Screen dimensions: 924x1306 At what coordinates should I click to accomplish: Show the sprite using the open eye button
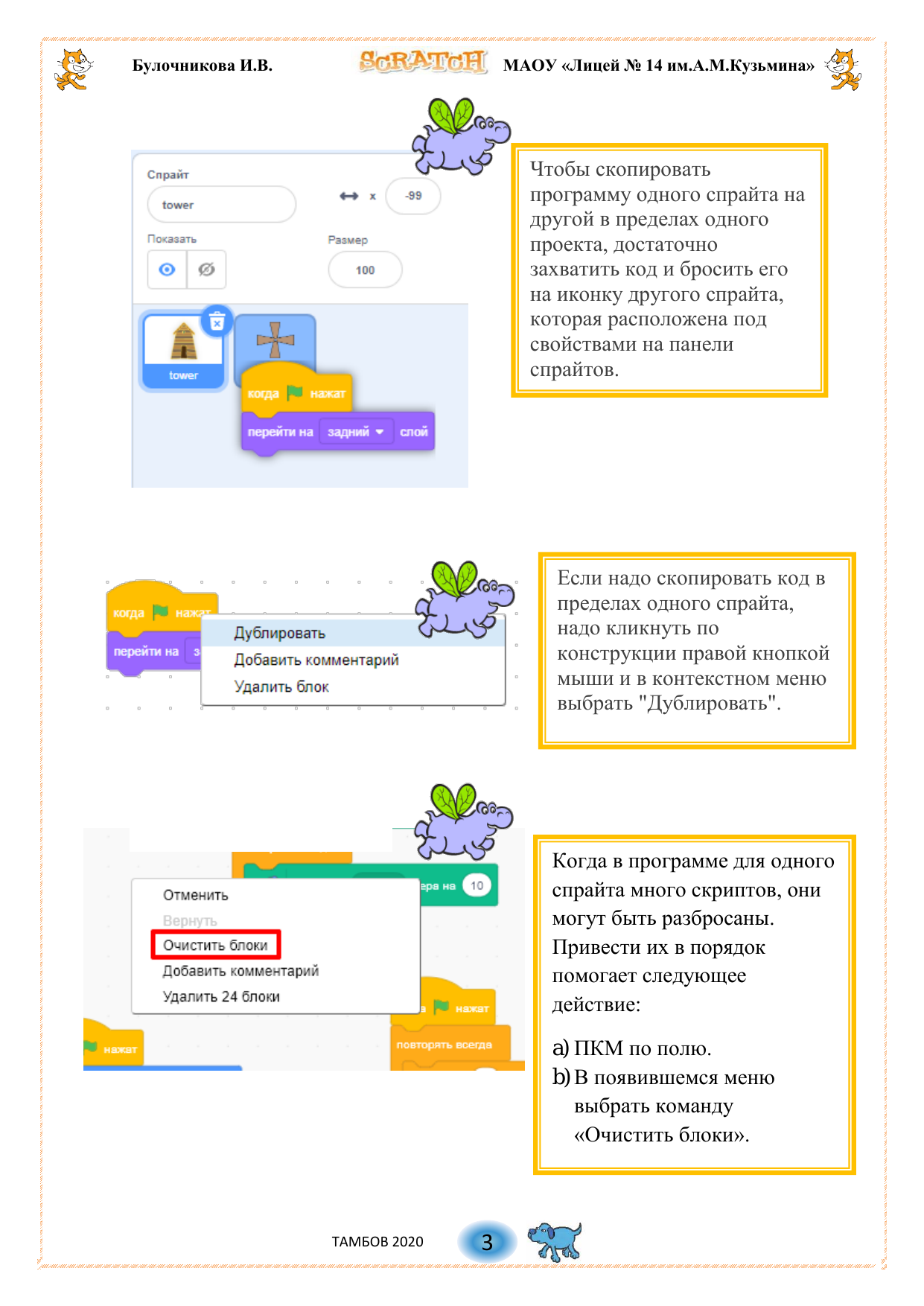(168, 270)
